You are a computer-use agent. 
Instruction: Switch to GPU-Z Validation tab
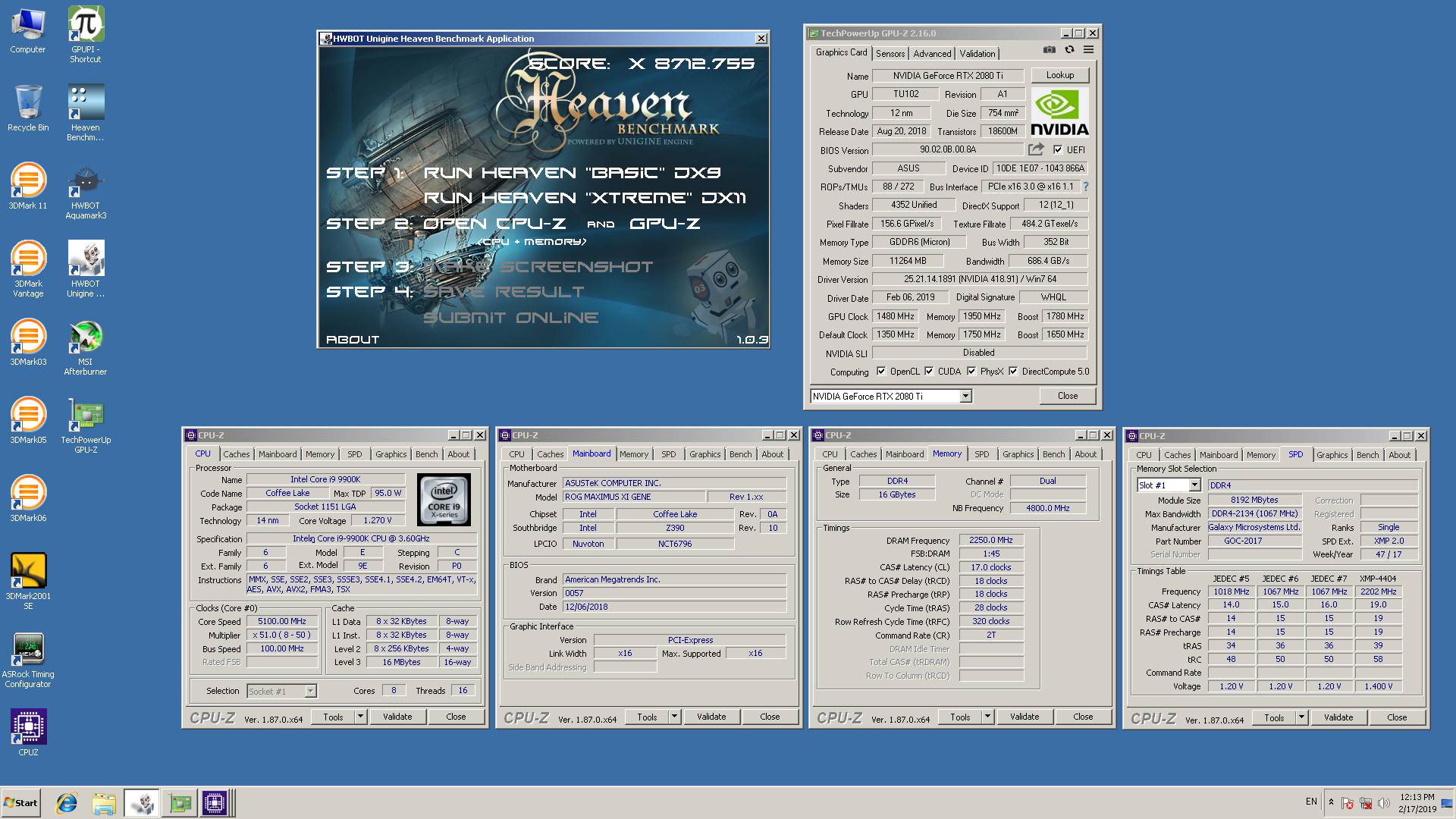977,54
